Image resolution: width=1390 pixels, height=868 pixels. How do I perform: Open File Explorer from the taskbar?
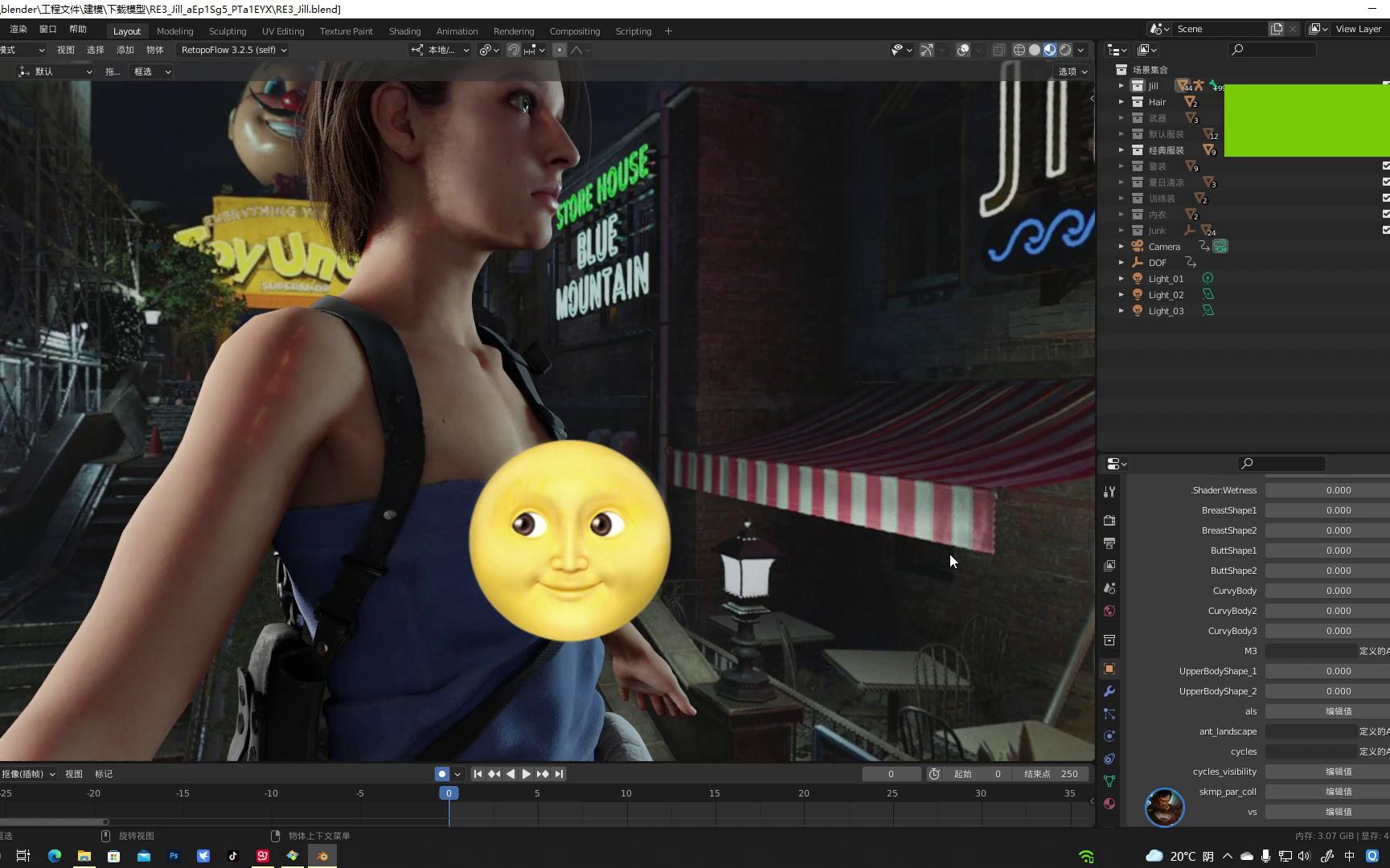point(84,856)
